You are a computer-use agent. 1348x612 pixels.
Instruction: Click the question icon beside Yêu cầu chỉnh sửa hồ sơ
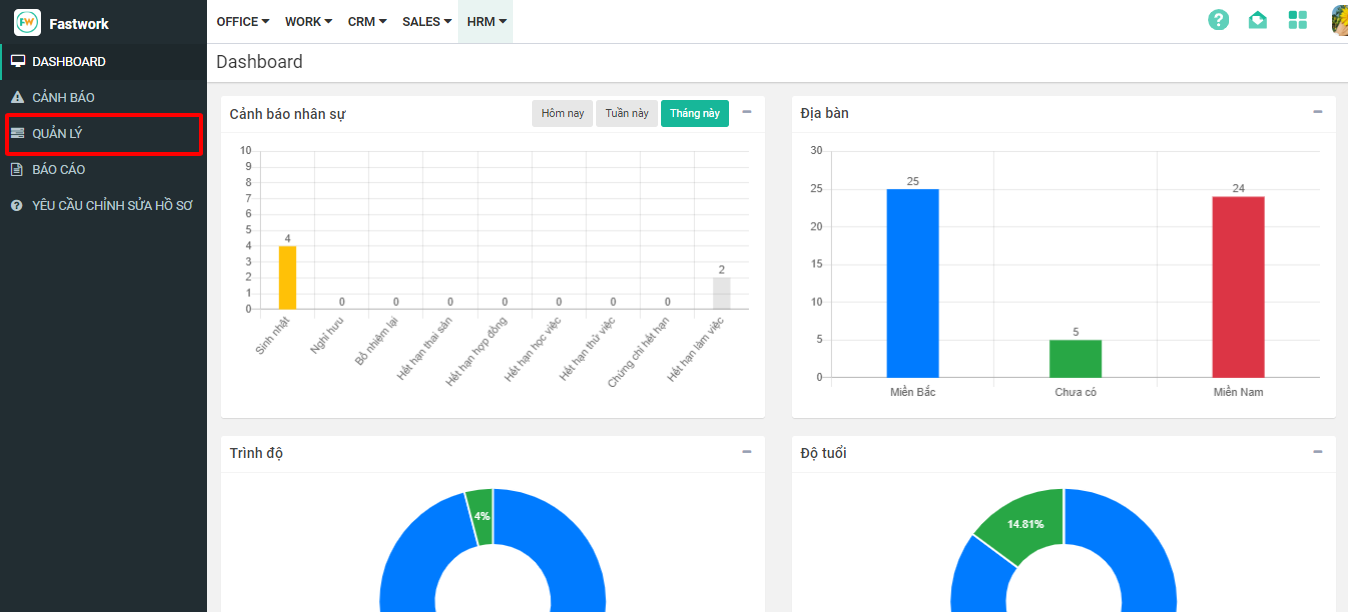click(x=17, y=206)
